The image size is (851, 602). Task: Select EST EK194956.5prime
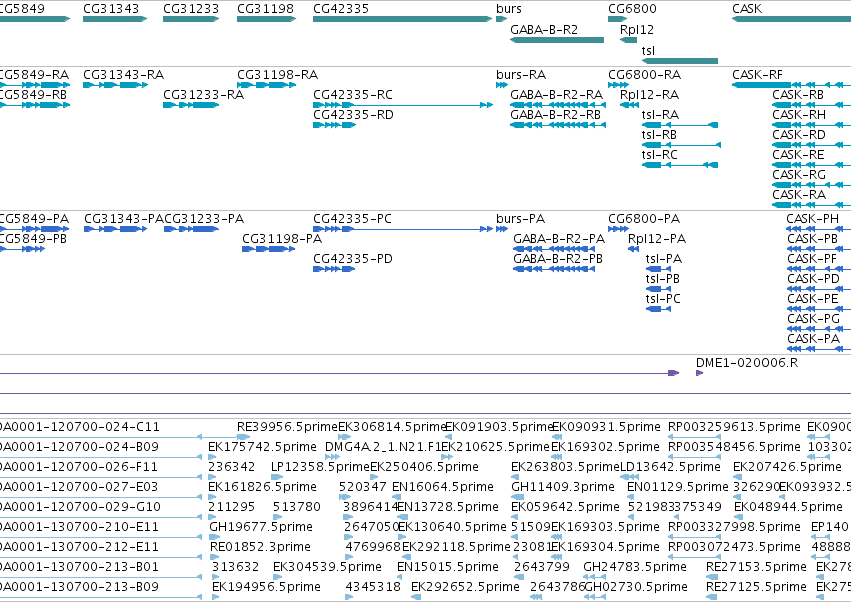point(266,587)
